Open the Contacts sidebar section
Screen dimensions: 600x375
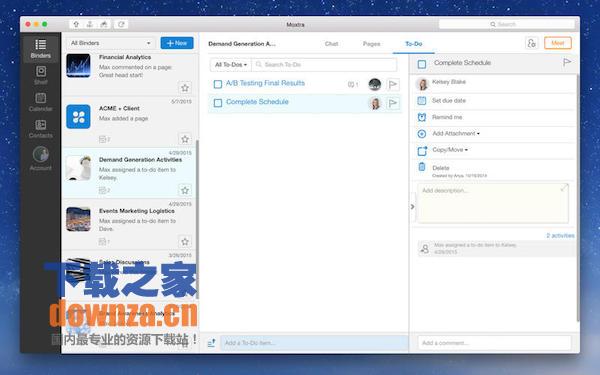41,129
